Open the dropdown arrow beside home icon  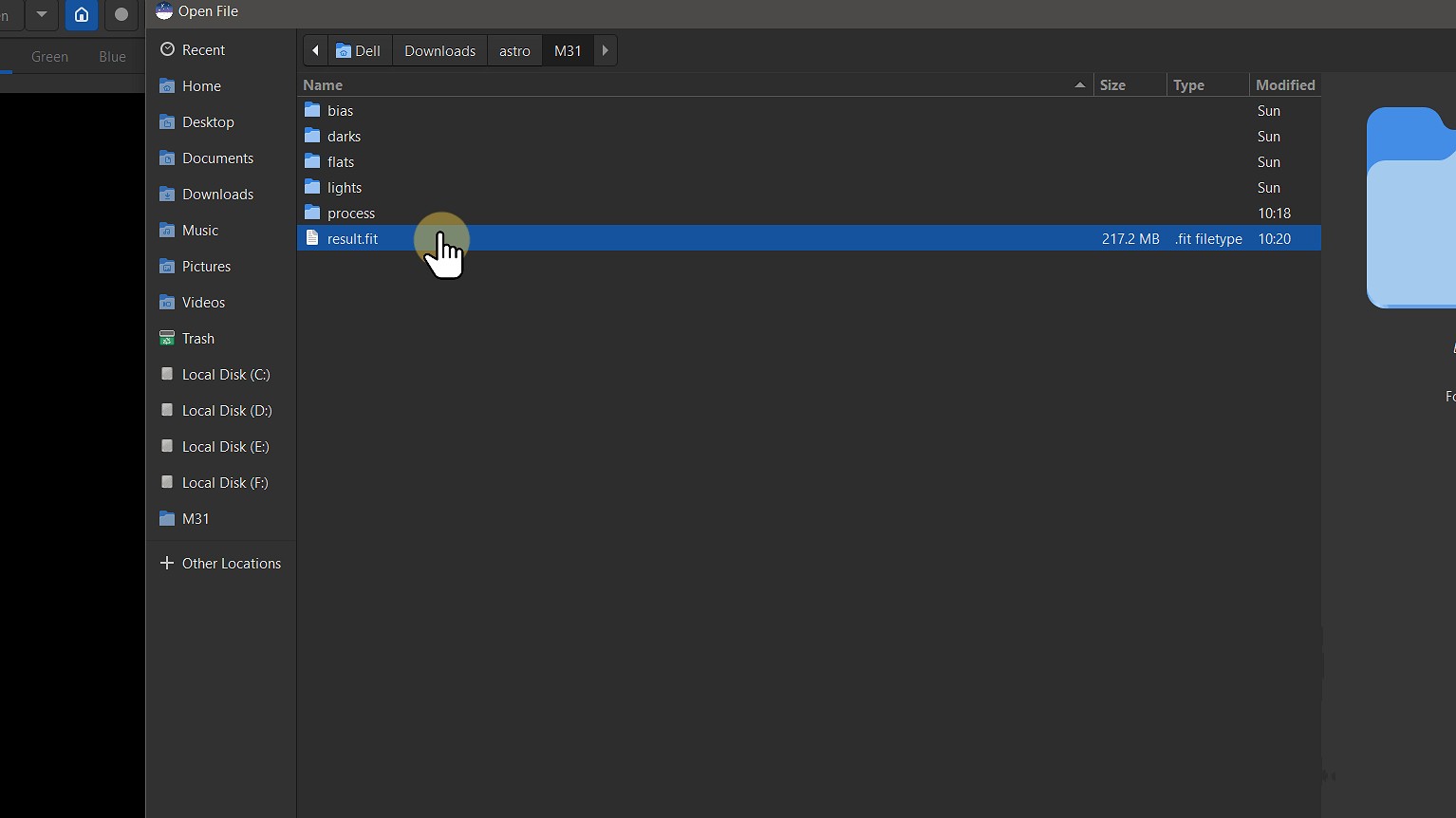click(x=41, y=15)
